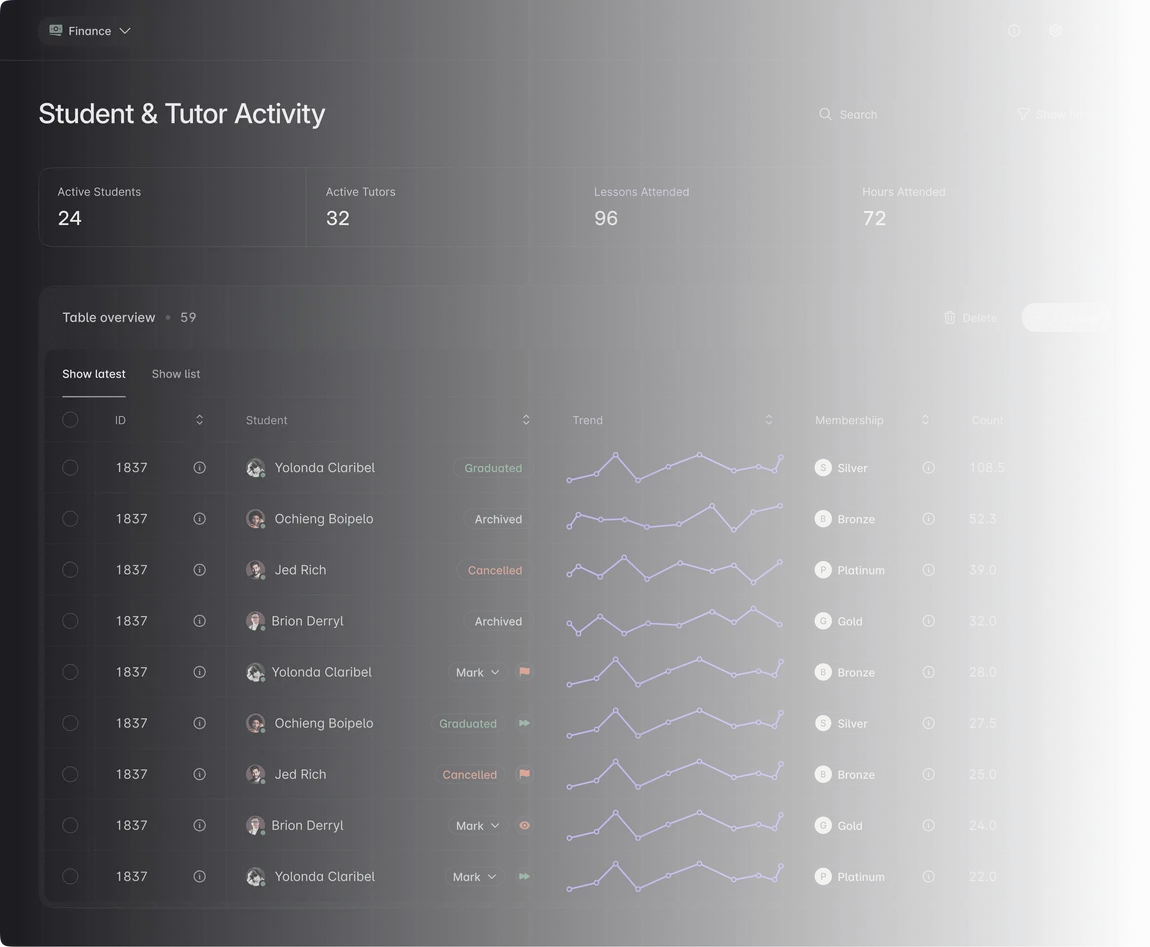The width and height of the screenshot is (1150, 947).
Task: Sort the table by ID column
Action: (x=199, y=420)
